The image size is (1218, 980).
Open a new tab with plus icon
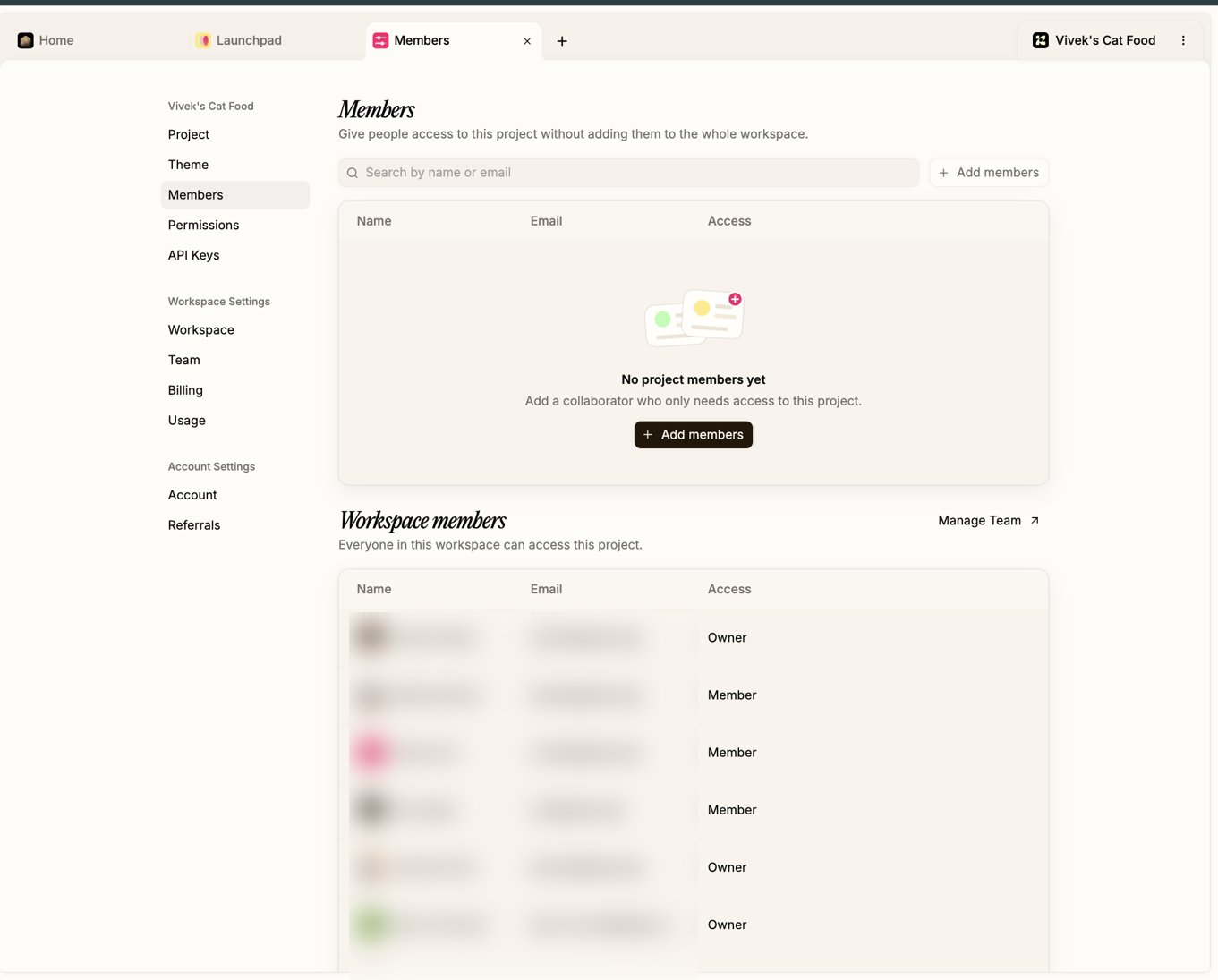point(562,41)
